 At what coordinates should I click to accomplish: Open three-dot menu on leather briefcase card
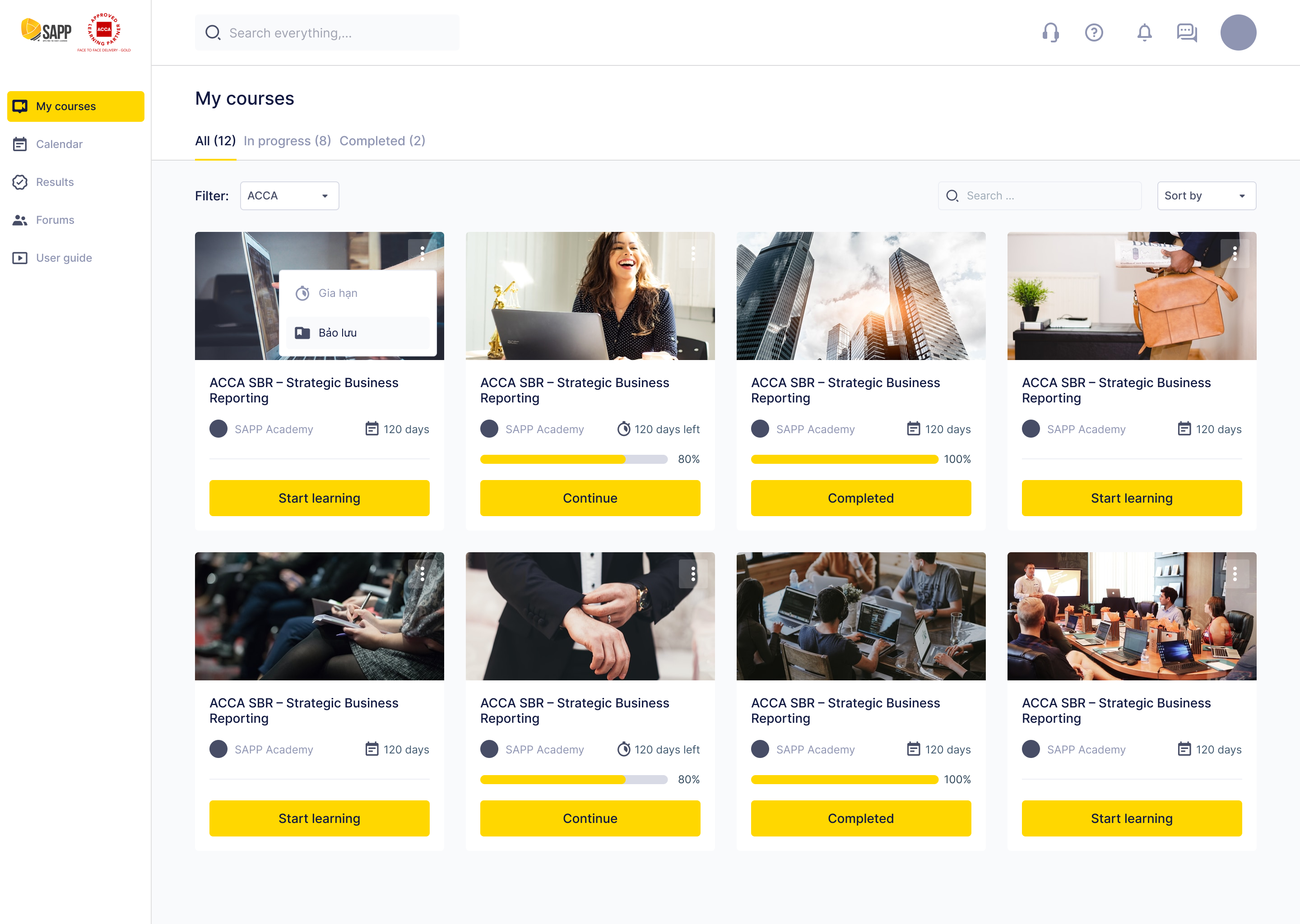(x=1235, y=254)
